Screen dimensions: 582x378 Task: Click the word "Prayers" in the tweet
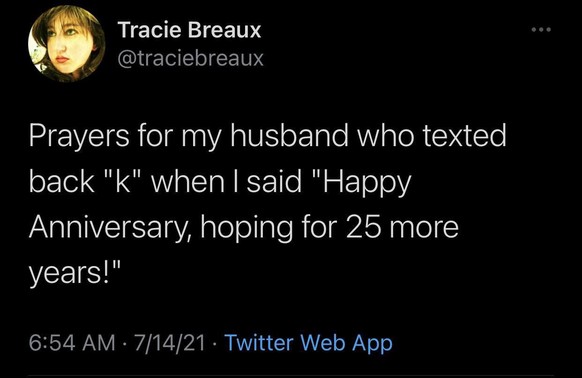pos(79,136)
